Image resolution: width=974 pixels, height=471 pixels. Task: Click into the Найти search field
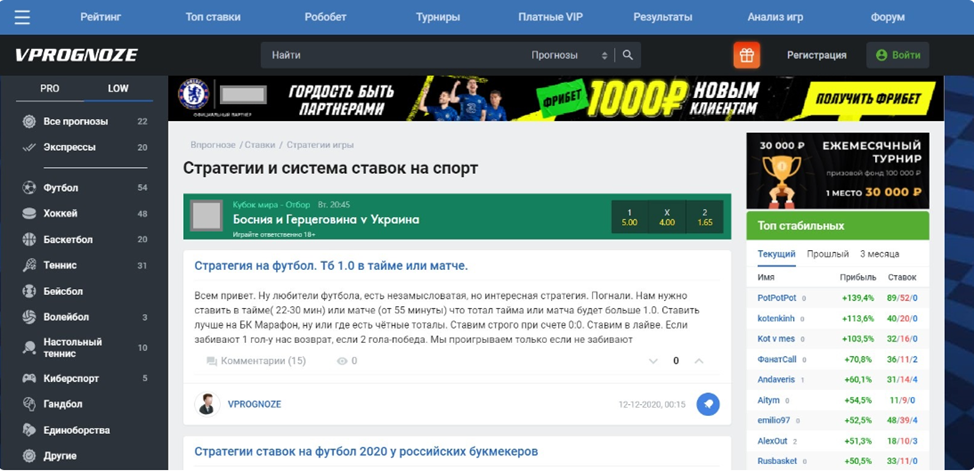click(x=390, y=55)
